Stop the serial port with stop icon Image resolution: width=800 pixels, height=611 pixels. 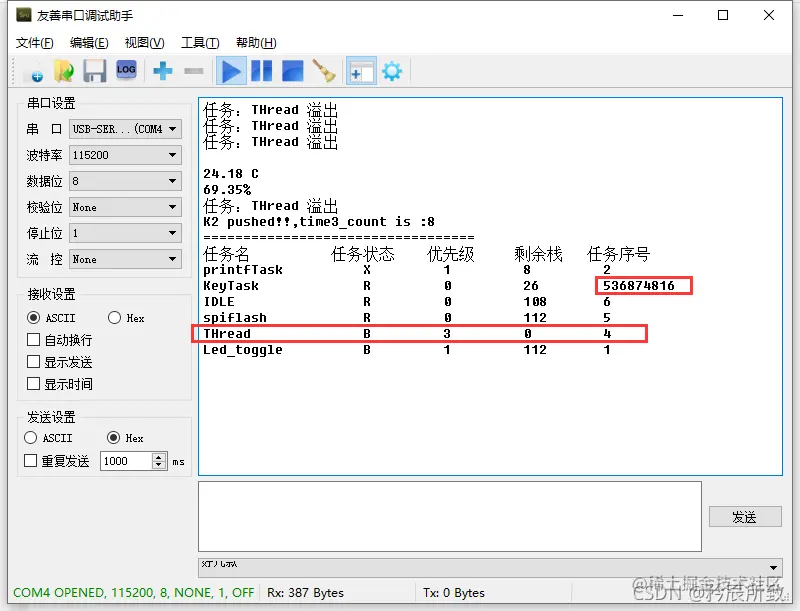point(292,71)
